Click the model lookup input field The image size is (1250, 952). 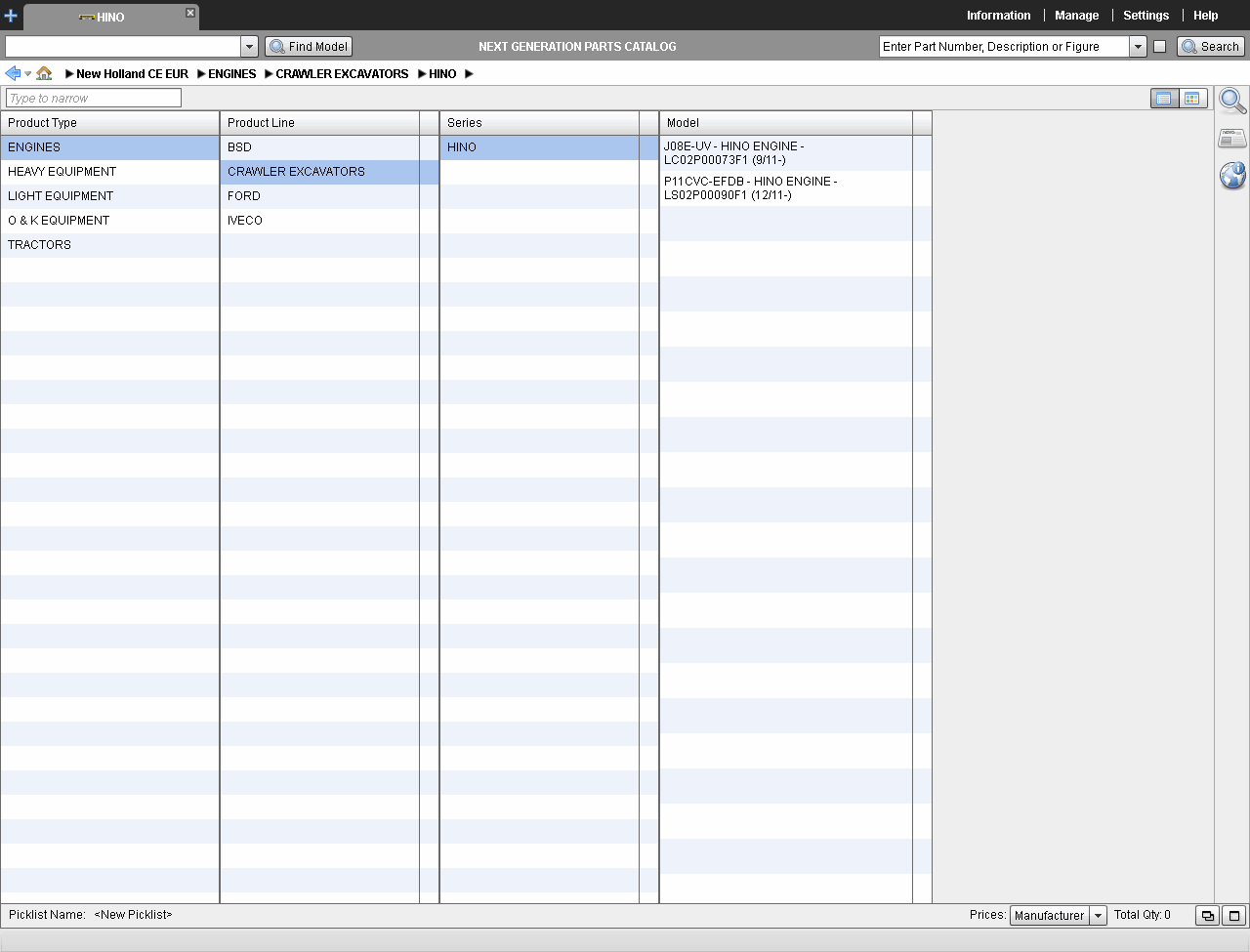(123, 46)
